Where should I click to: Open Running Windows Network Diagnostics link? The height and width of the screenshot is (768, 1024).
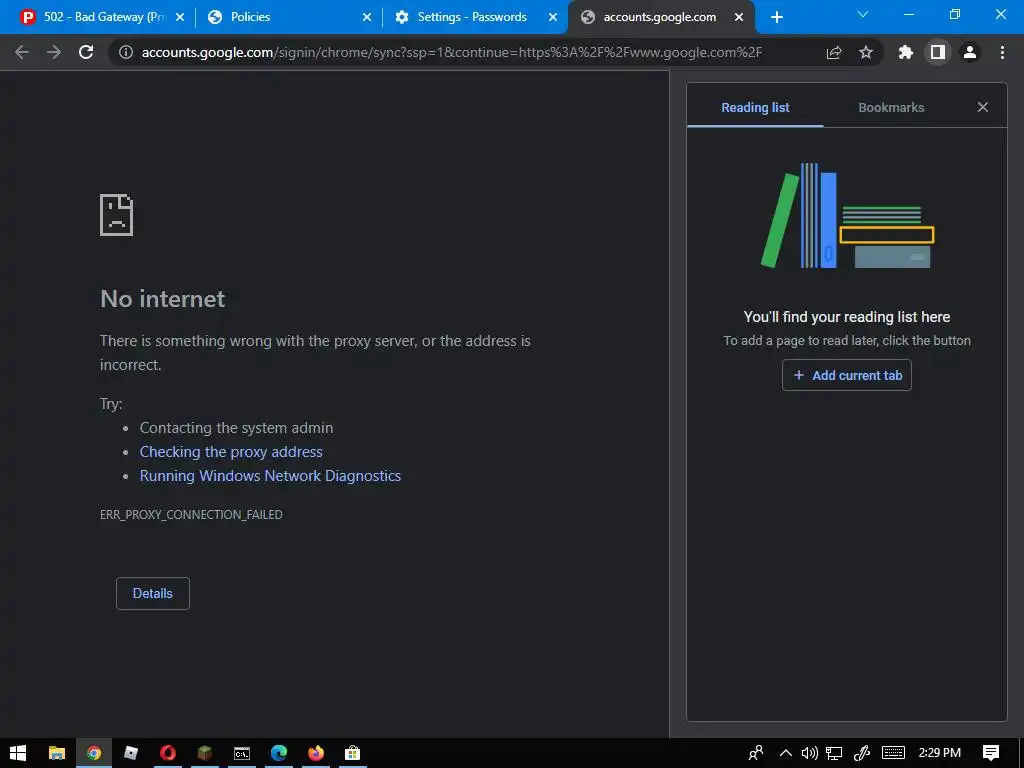[x=270, y=476]
